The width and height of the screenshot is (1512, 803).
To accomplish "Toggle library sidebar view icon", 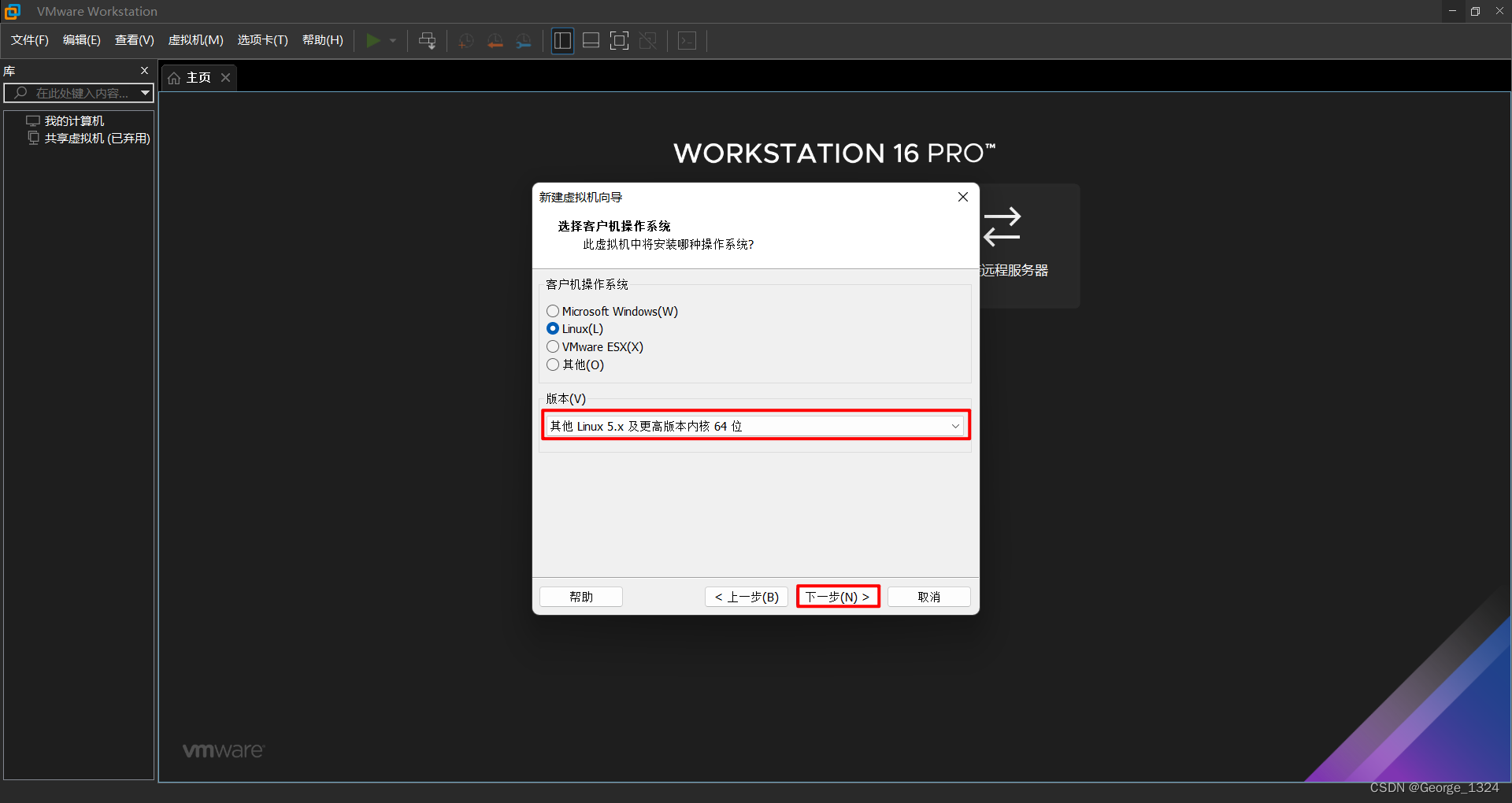I will (562, 40).
